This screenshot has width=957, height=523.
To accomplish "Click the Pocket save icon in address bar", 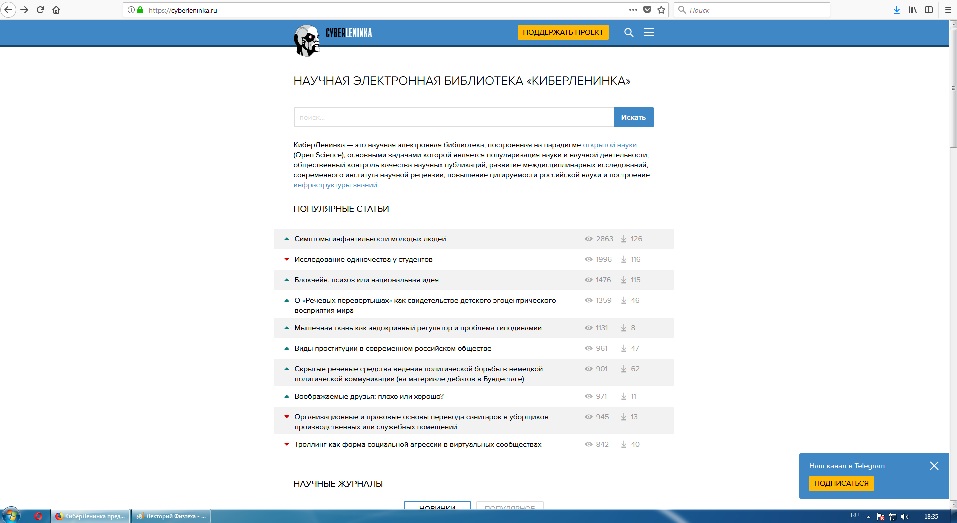I will pyautogui.click(x=647, y=9).
